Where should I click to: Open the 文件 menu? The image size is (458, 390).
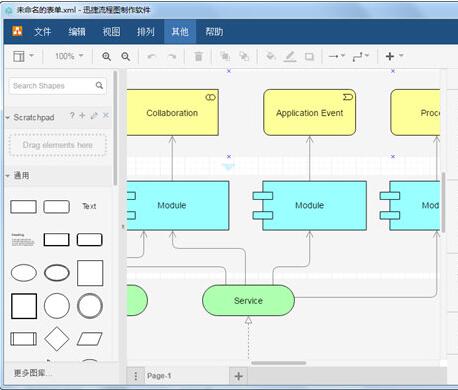(x=42, y=32)
